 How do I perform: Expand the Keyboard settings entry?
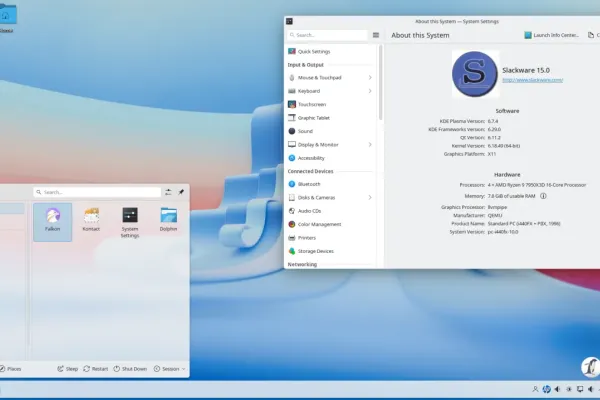(x=330, y=91)
